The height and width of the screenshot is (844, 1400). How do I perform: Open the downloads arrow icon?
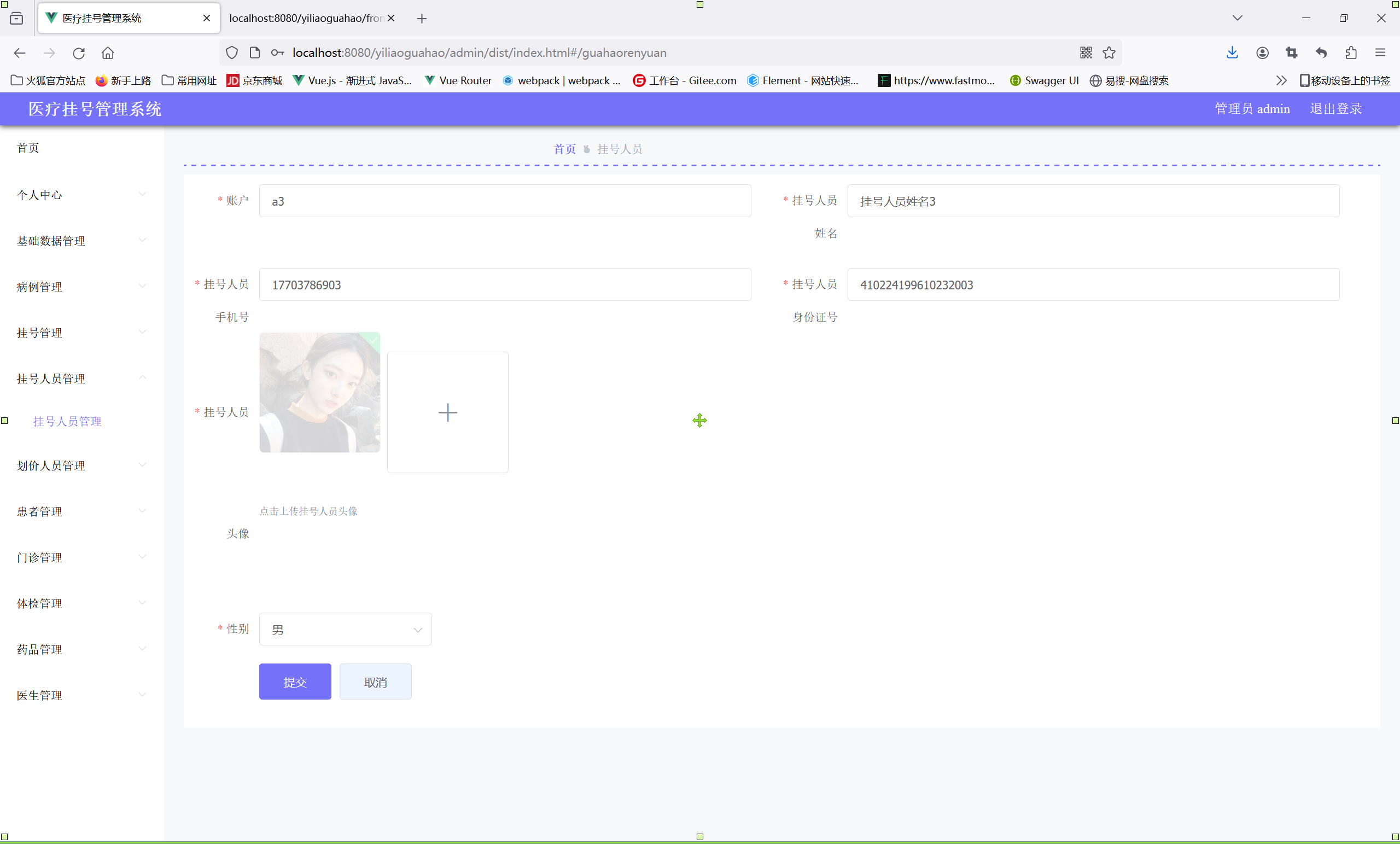click(x=1232, y=53)
